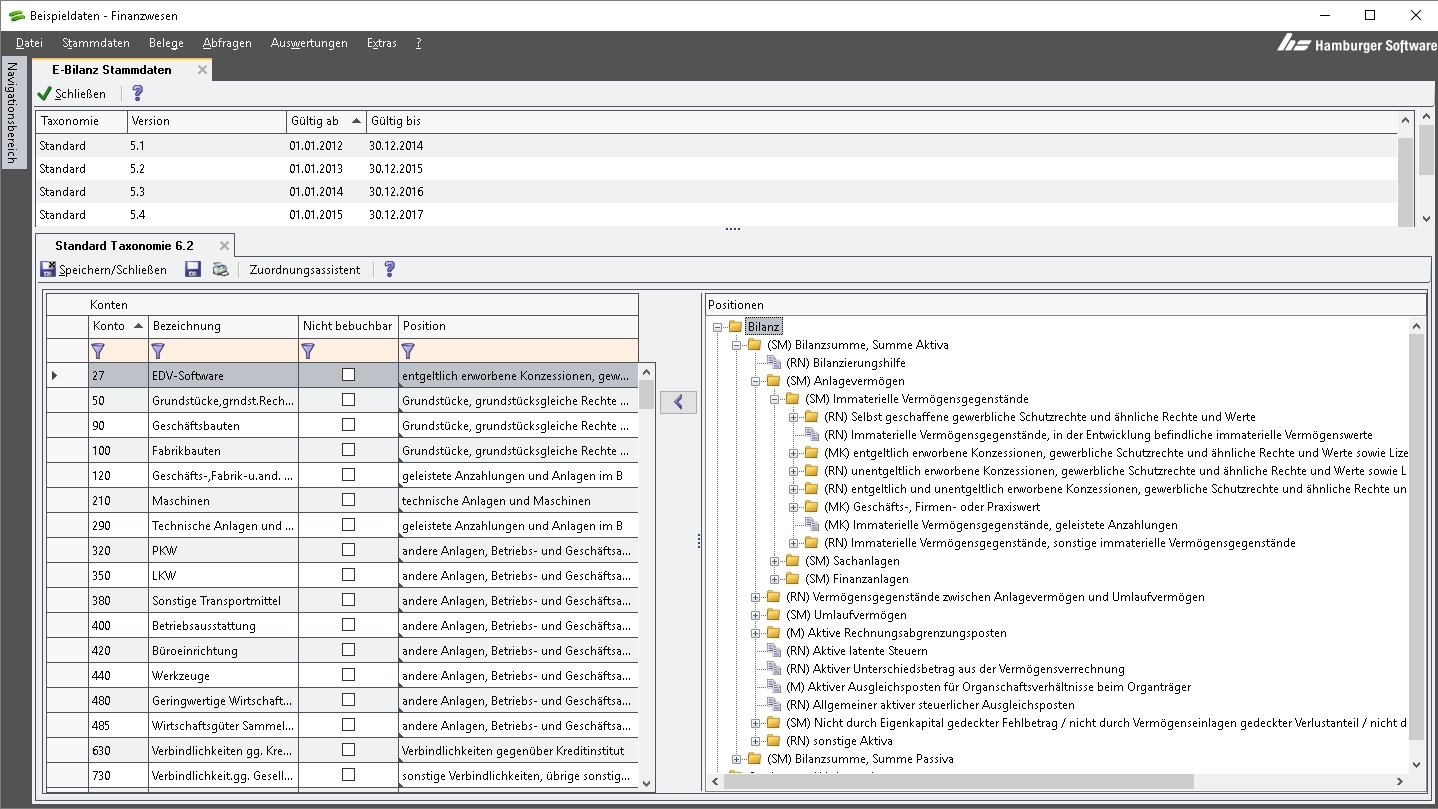Open help icon next to Zuordnungsassistent
This screenshot has height=809, width=1438.
390,269
